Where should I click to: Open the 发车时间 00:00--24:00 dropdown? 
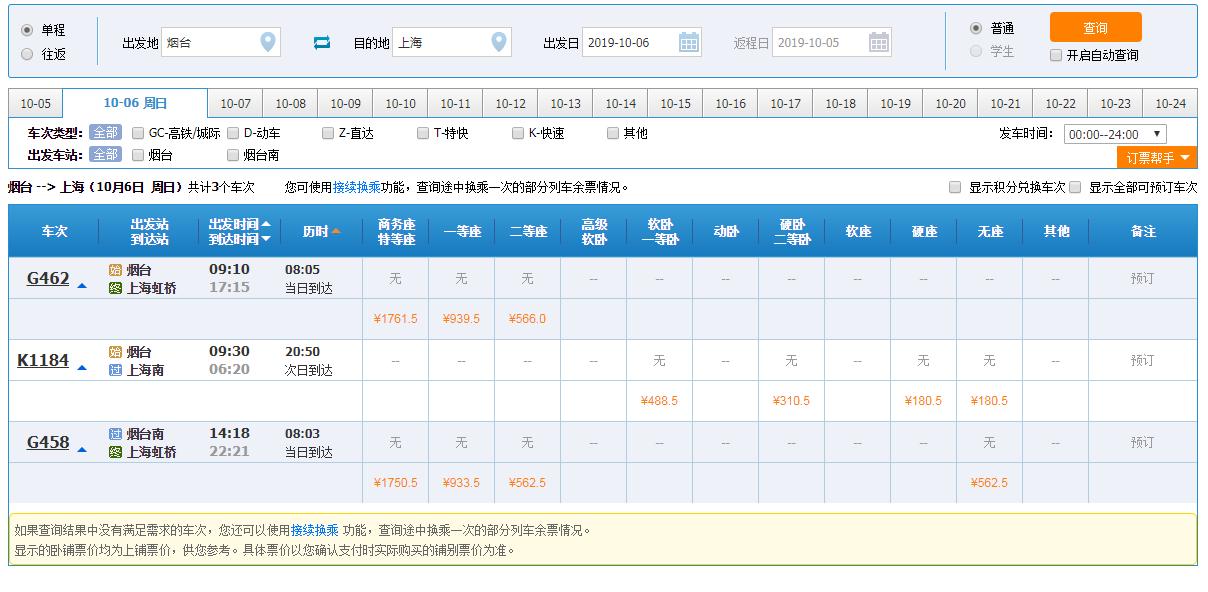click(1114, 134)
